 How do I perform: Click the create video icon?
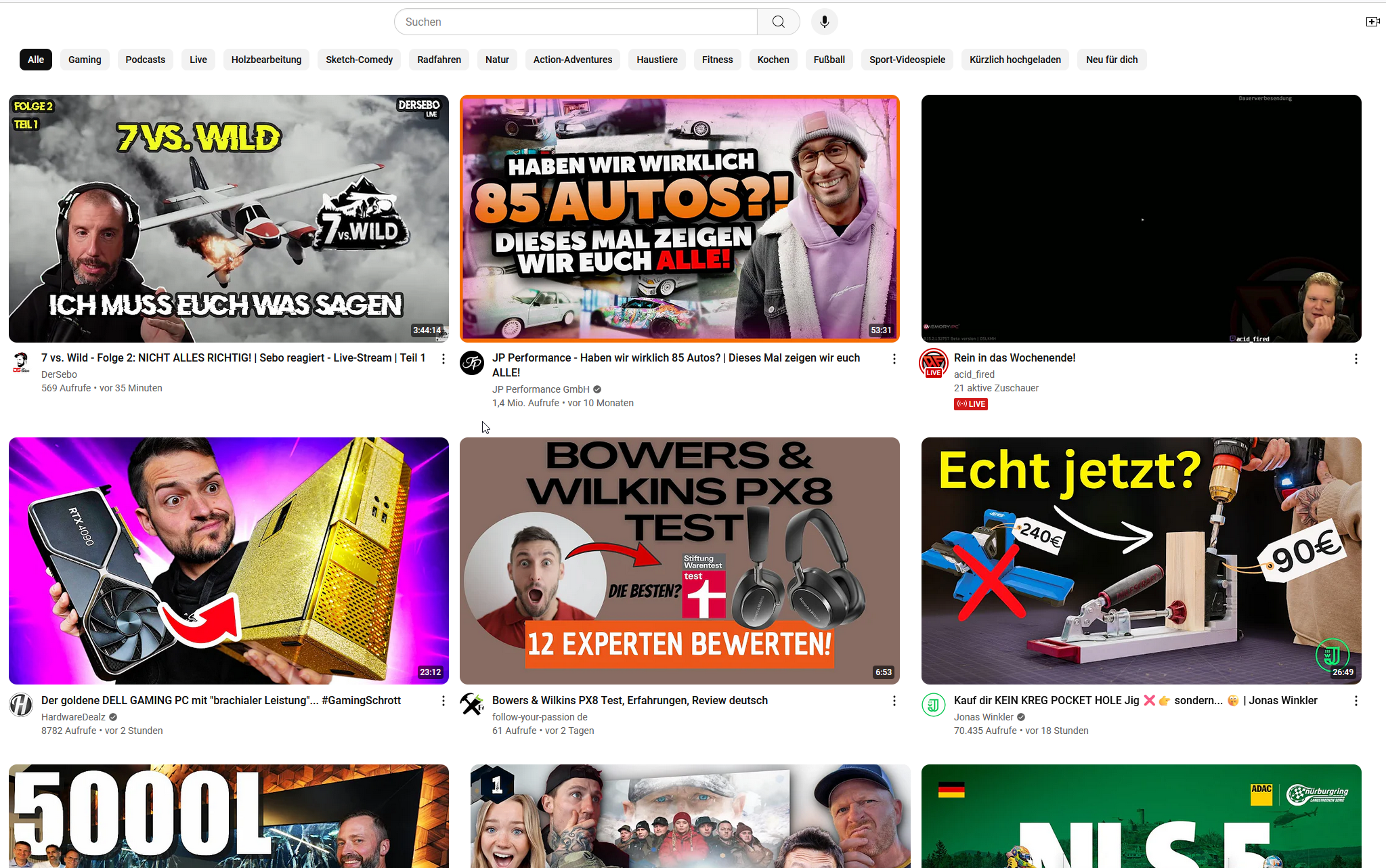click(x=1372, y=22)
